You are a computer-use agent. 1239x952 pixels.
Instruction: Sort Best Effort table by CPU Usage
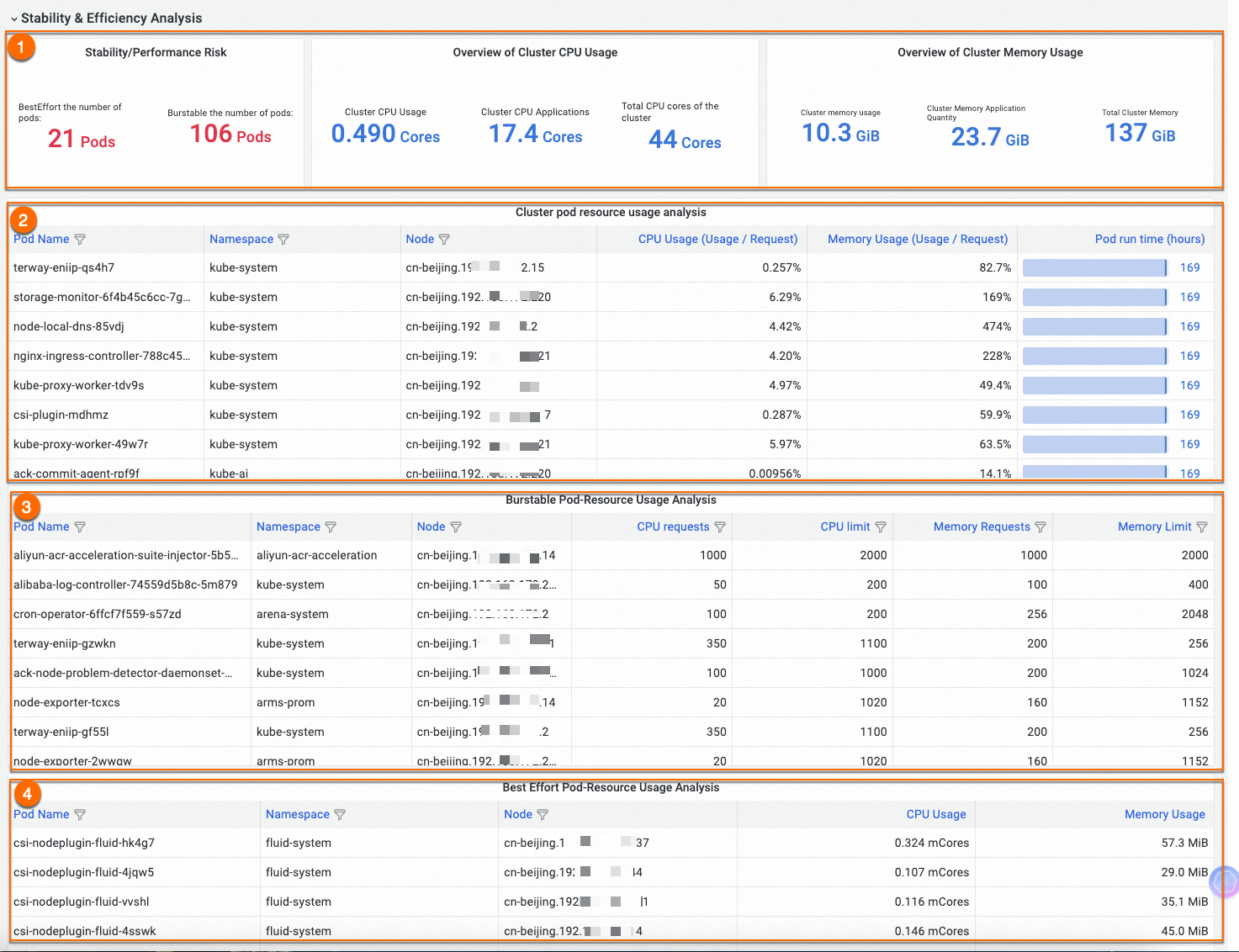point(936,815)
